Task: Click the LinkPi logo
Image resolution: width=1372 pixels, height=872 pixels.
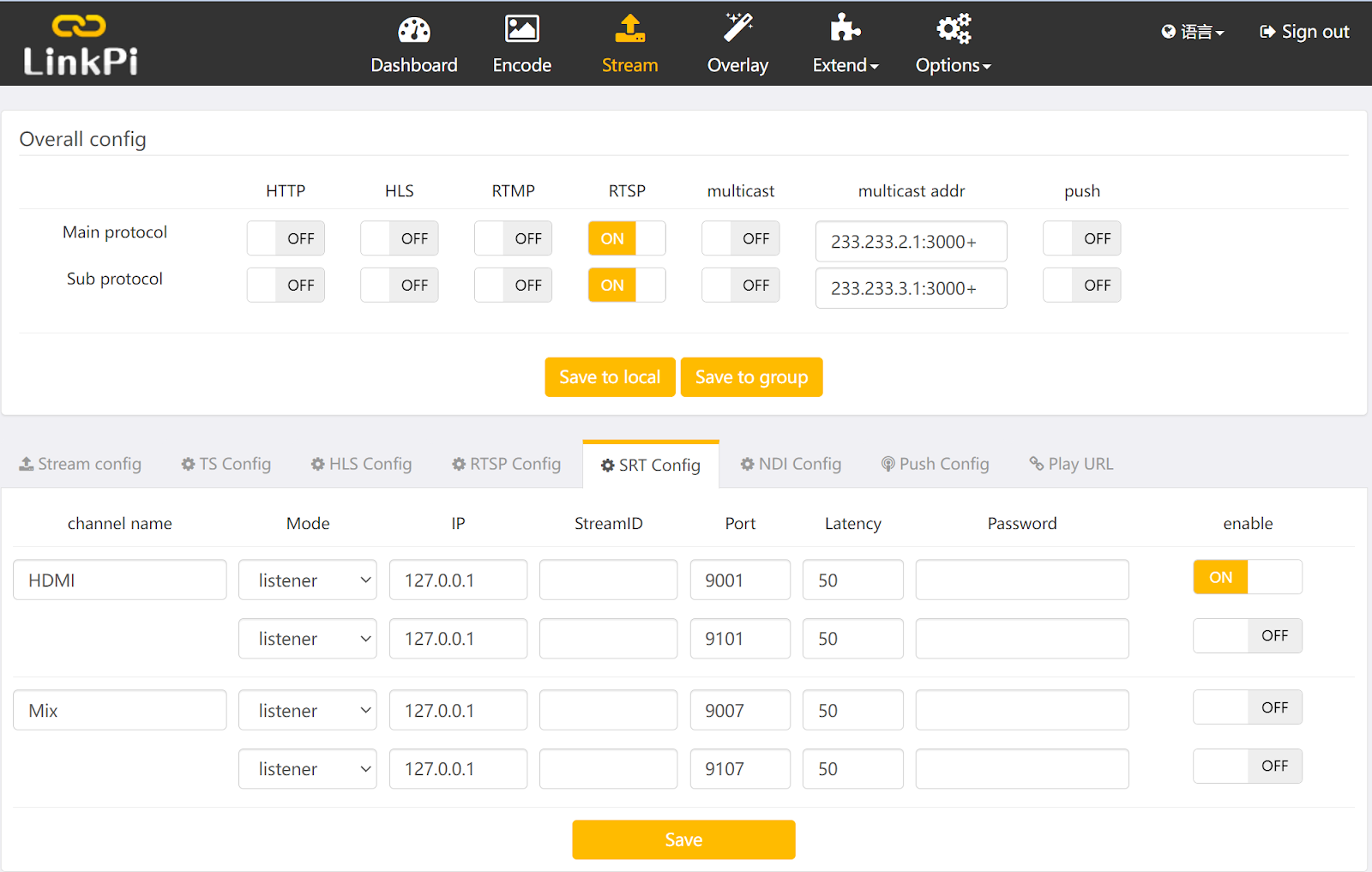Action: point(80,45)
